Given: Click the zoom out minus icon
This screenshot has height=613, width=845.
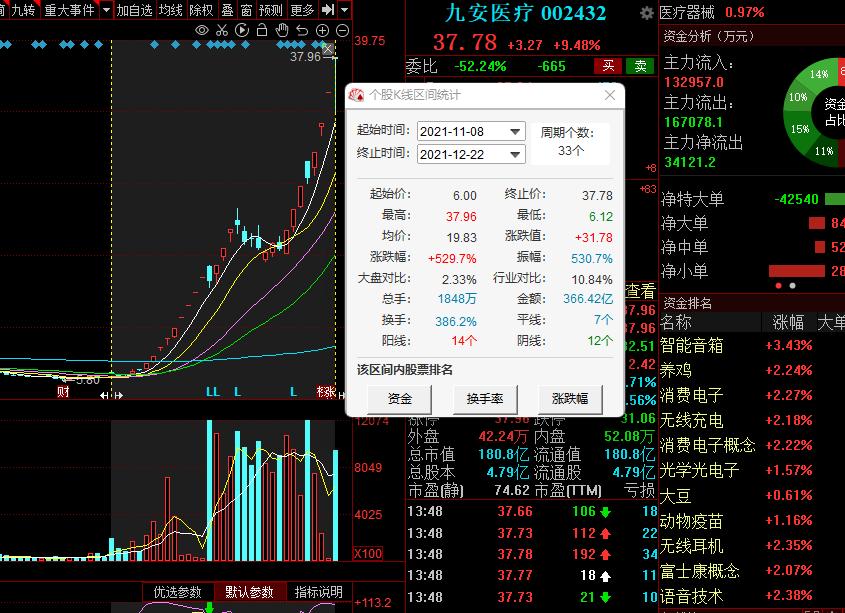Looking at the screenshot, I should [x=341, y=32].
